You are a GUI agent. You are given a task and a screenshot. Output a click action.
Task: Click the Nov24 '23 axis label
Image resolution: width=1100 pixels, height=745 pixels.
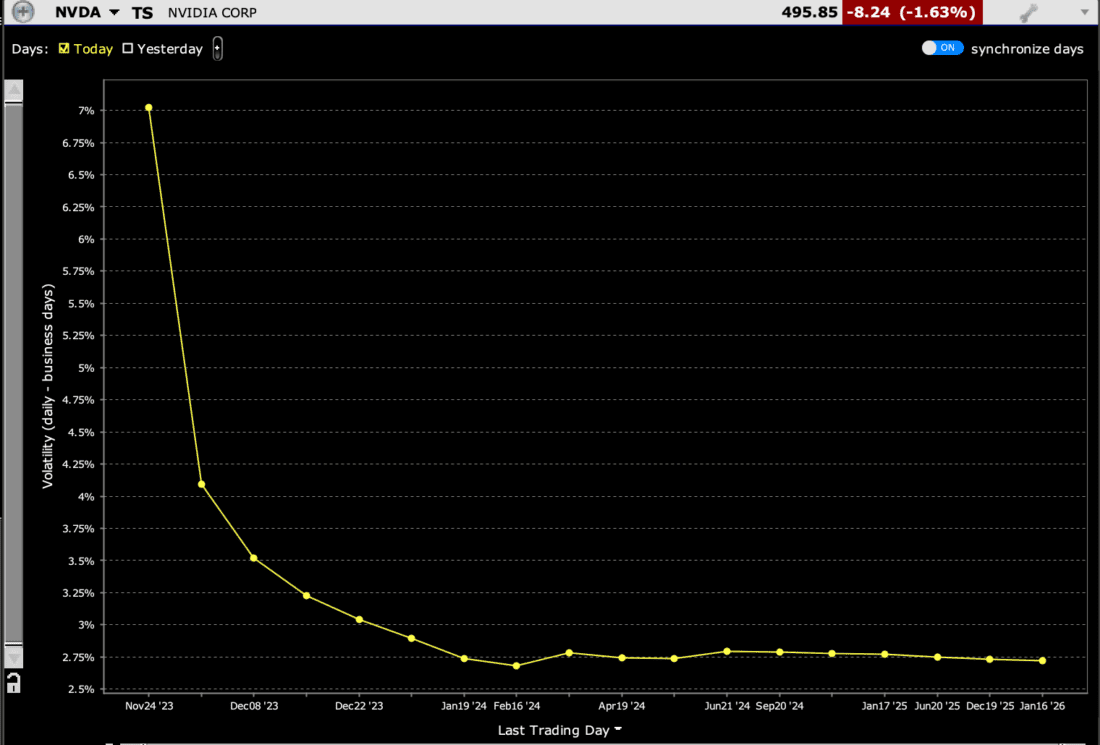click(150, 705)
